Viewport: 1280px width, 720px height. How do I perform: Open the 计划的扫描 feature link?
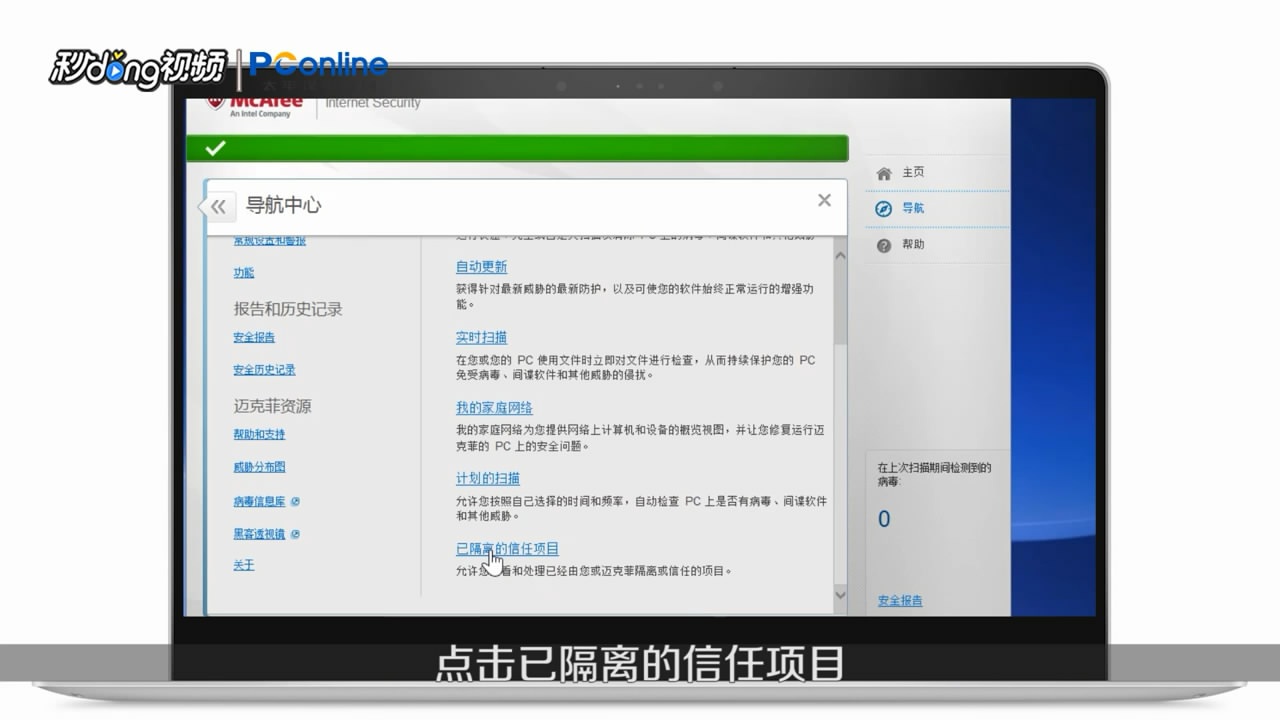[x=488, y=479]
